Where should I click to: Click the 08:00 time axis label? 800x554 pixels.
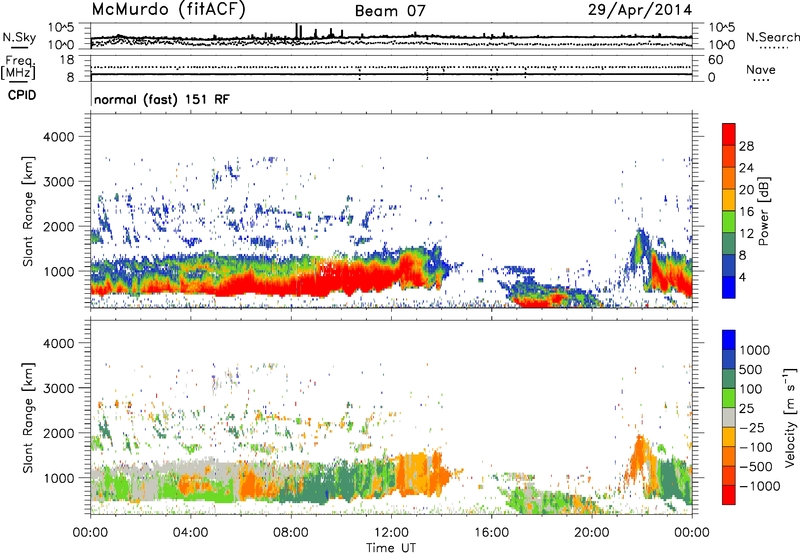(x=291, y=533)
